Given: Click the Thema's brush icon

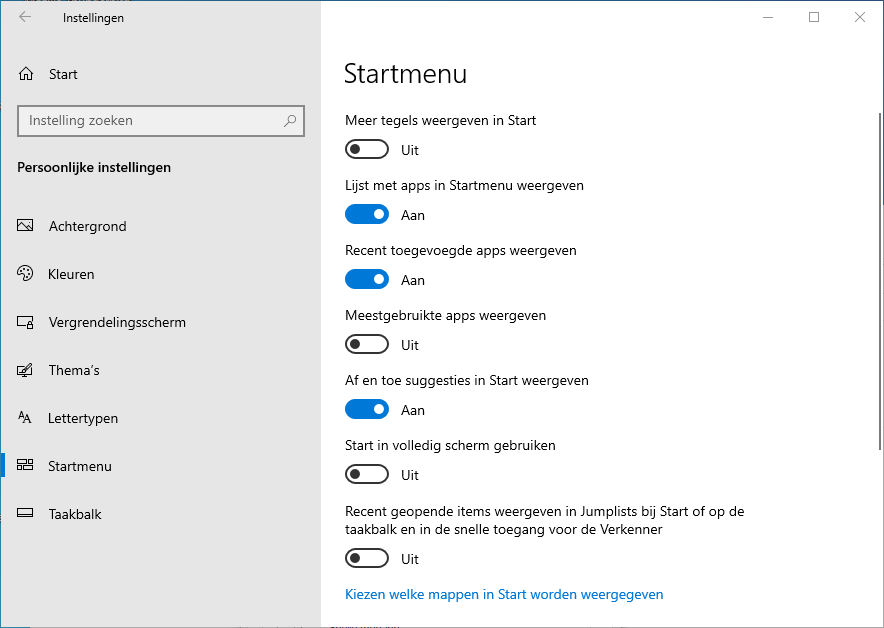Looking at the screenshot, I should (x=26, y=370).
